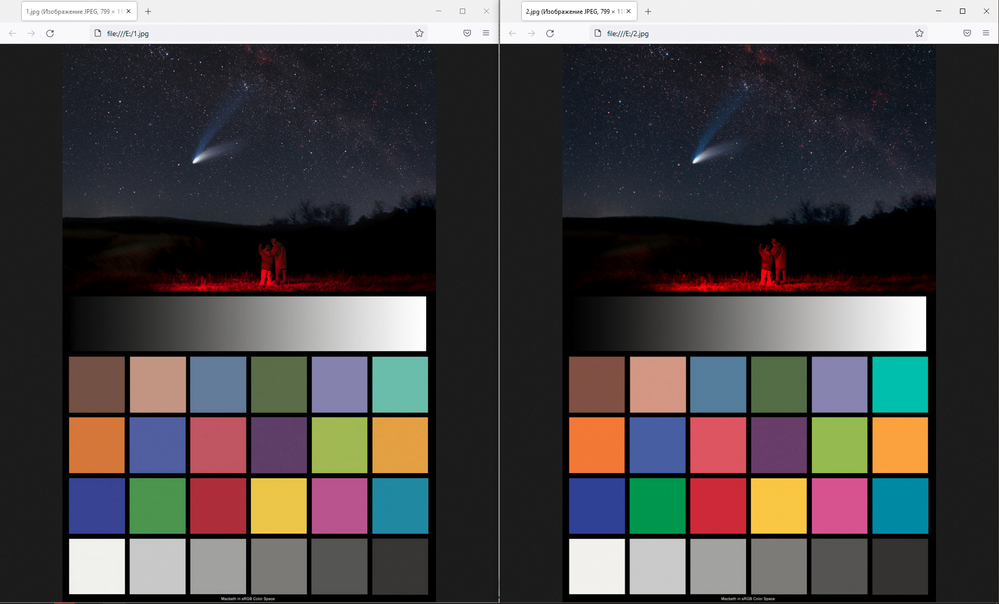
Task: Save 2.jpg page to Pocket
Action: click(967, 33)
